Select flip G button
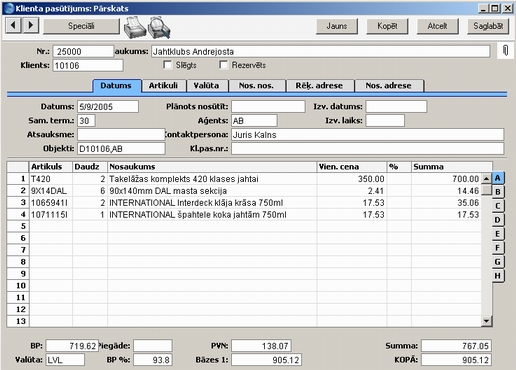The image size is (516, 370). point(498,262)
